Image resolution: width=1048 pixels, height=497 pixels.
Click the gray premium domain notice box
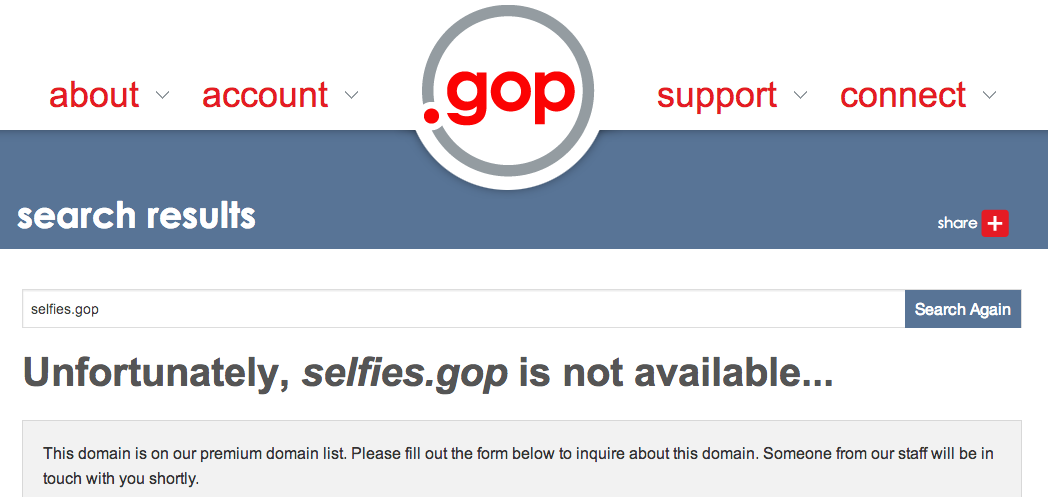(x=522, y=459)
